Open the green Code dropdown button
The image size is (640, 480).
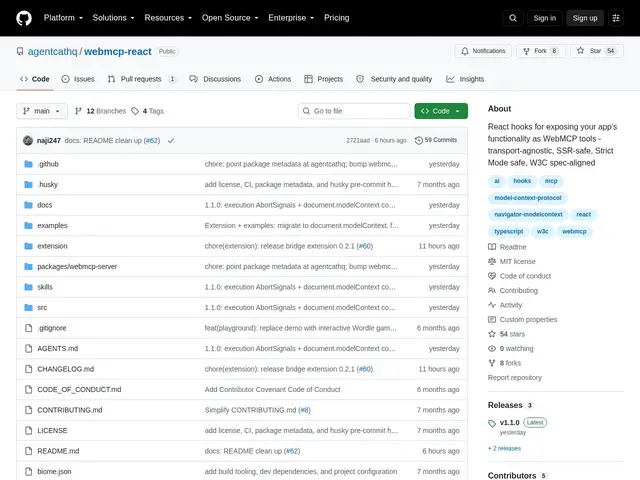(x=441, y=111)
